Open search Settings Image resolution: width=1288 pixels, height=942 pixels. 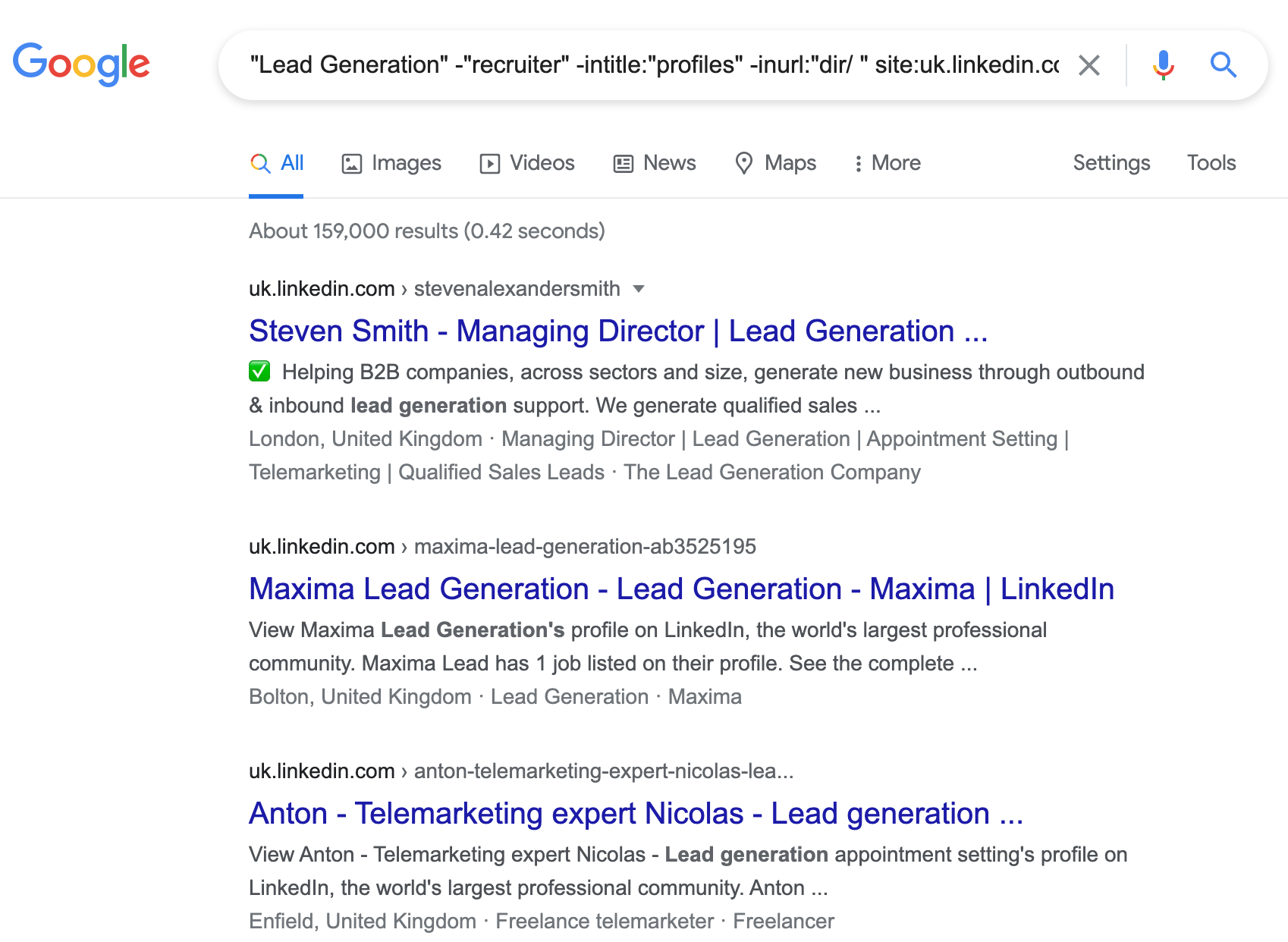tap(1111, 163)
